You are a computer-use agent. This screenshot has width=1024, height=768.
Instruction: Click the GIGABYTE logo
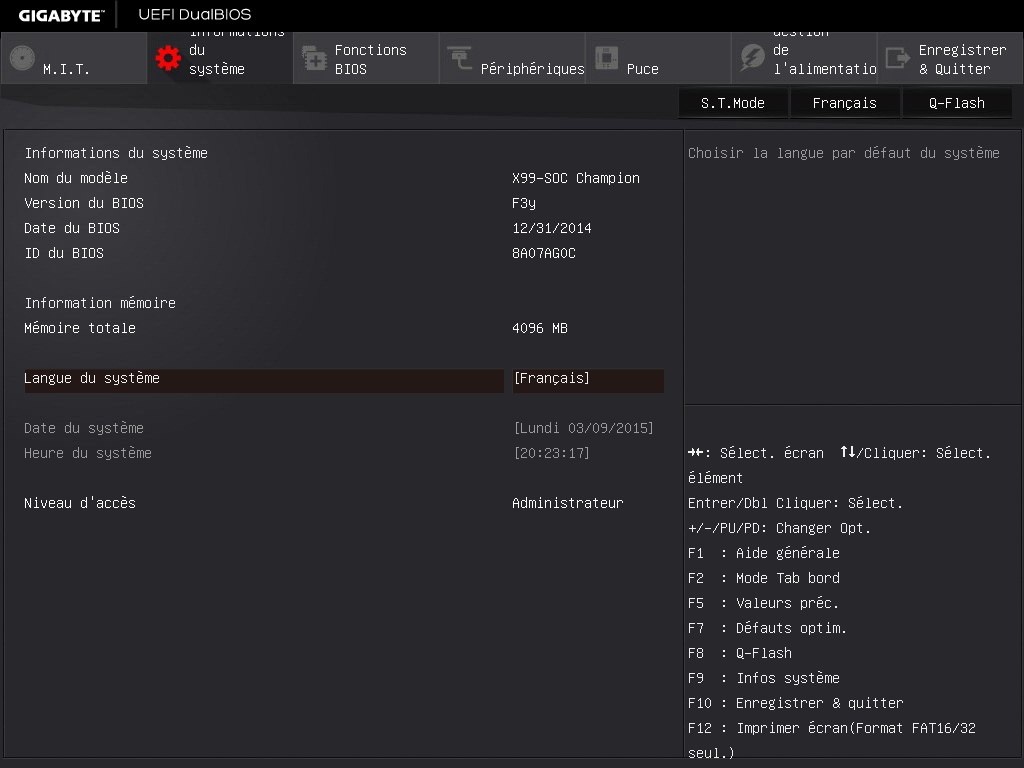59,15
